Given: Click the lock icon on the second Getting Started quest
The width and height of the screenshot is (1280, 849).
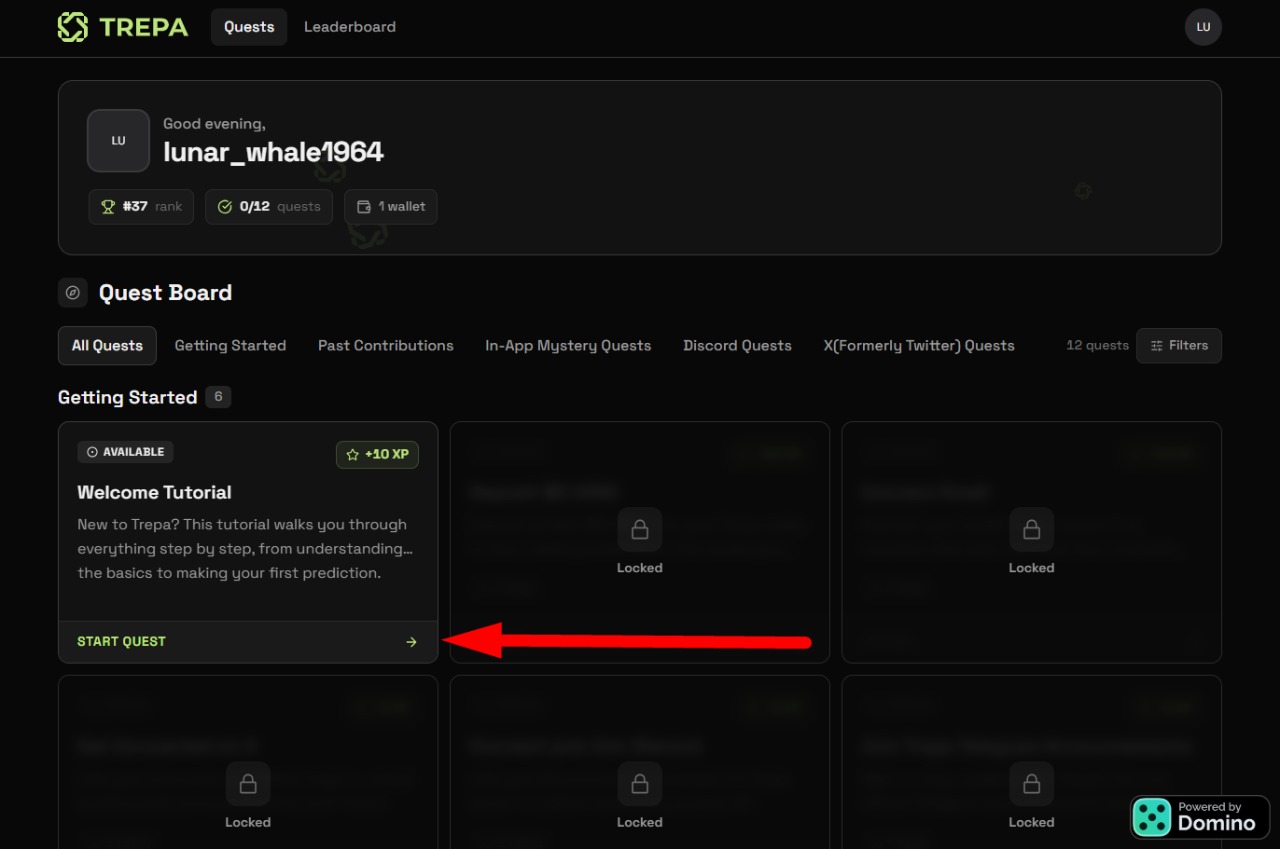Looking at the screenshot, I should click(640, 529).
